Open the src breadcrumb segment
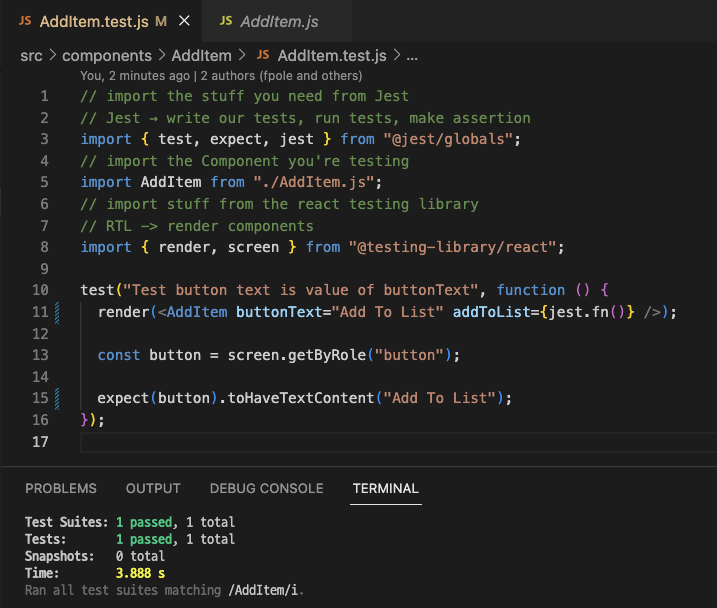Viewport: 717px width, 608px height. pyautogui.click(x=31, y=55)
